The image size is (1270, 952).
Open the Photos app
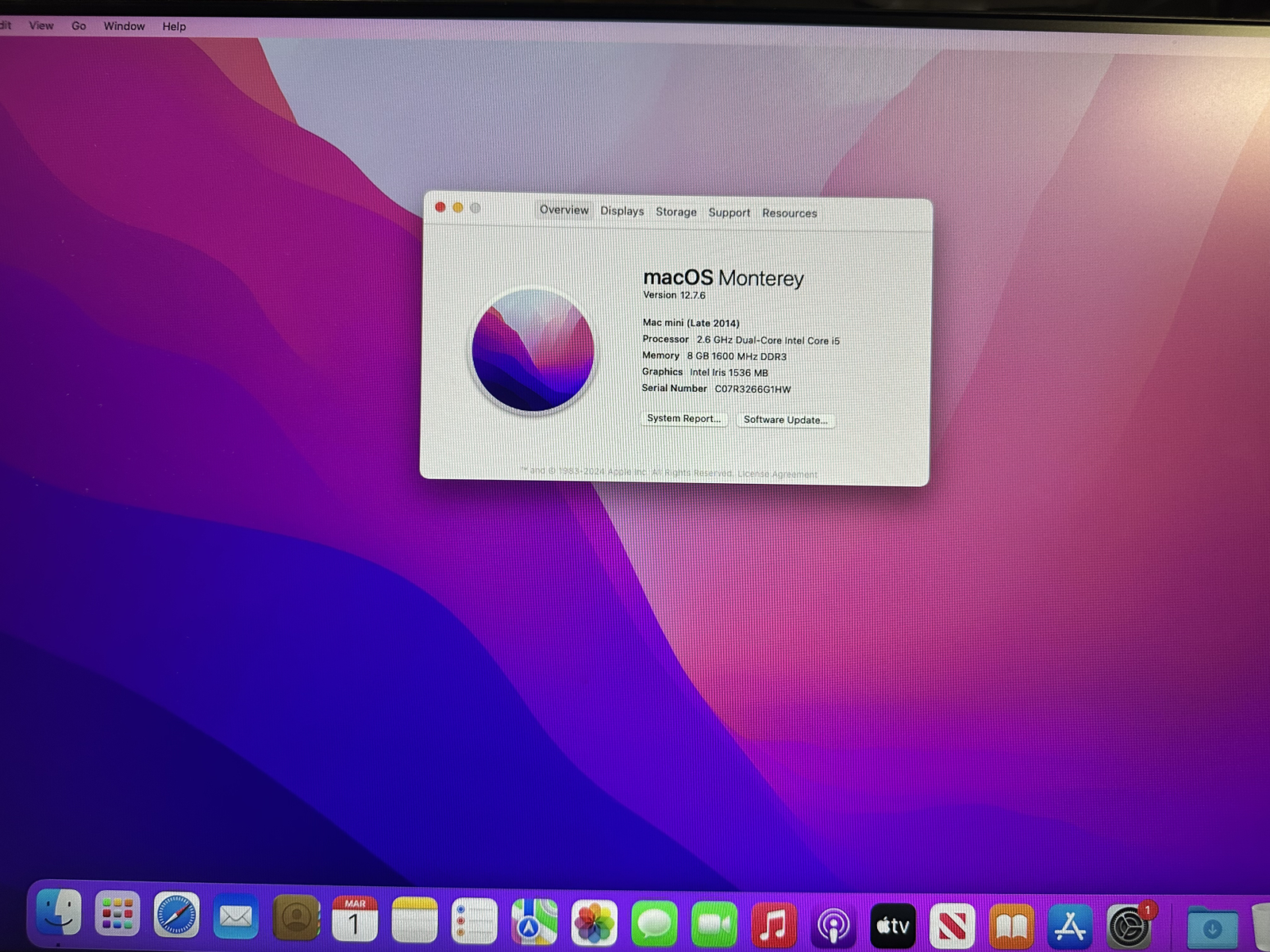click(594, 923)
